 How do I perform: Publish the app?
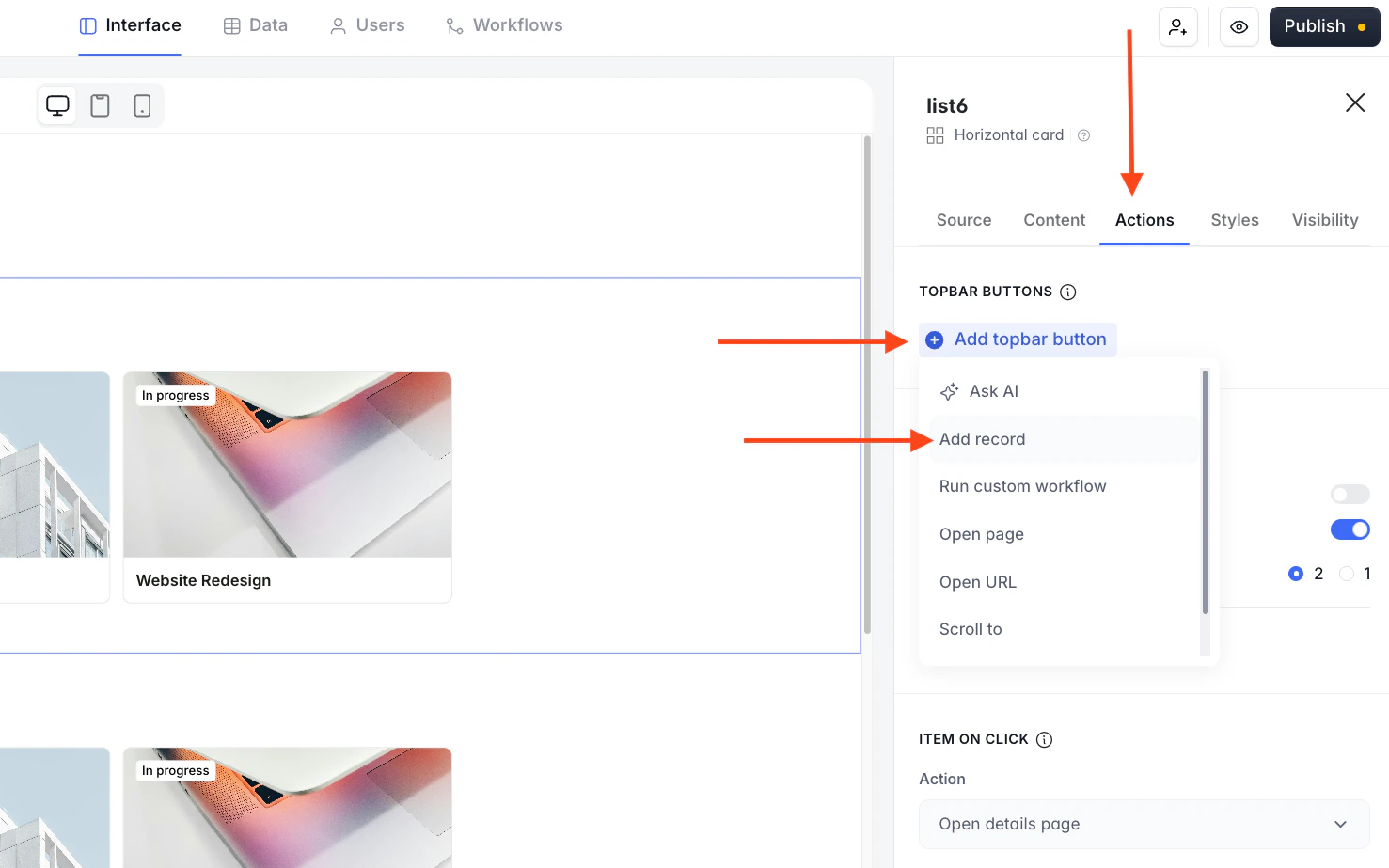point(1325,26)
